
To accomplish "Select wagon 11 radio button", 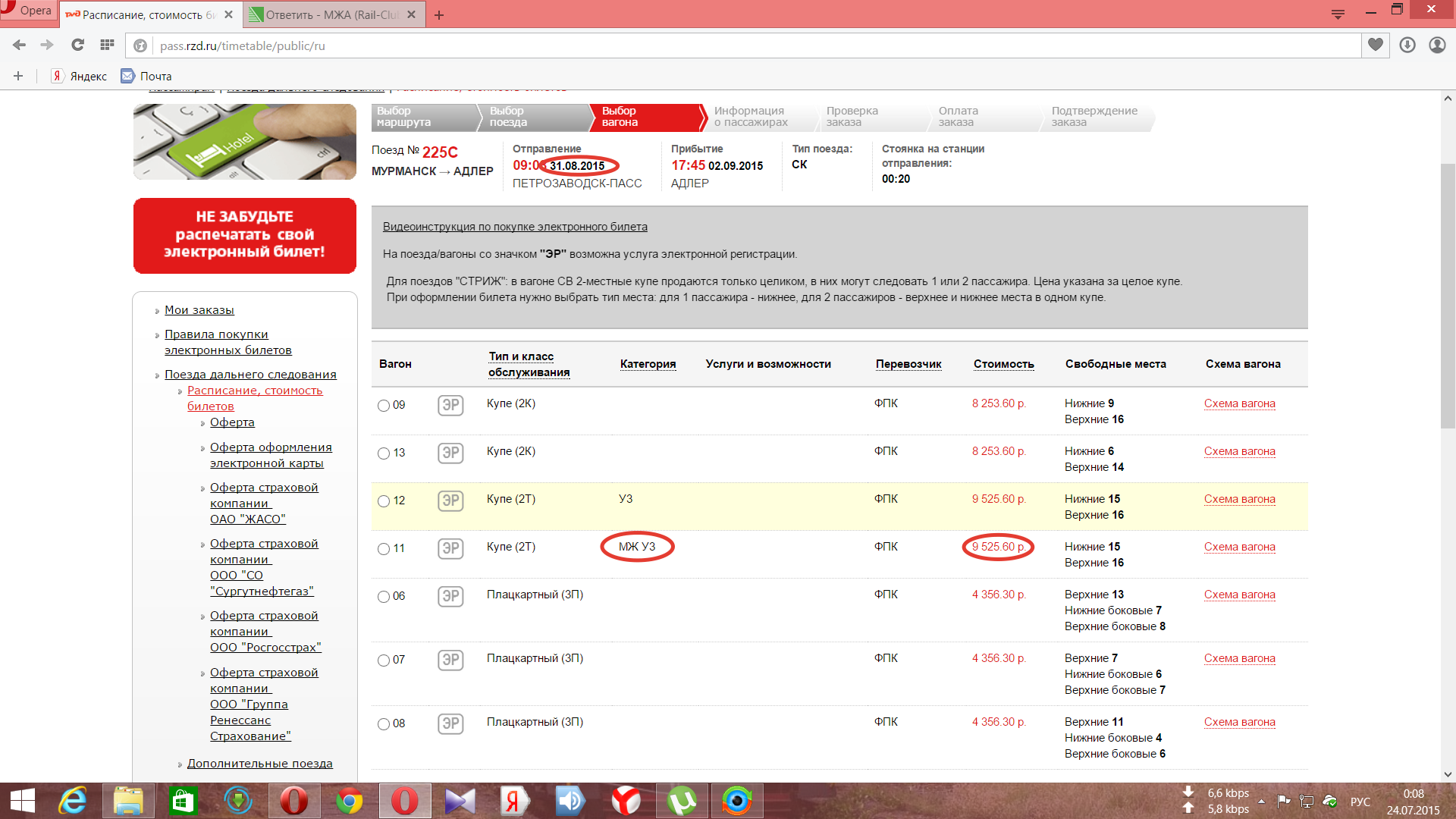I will (384, 549).
